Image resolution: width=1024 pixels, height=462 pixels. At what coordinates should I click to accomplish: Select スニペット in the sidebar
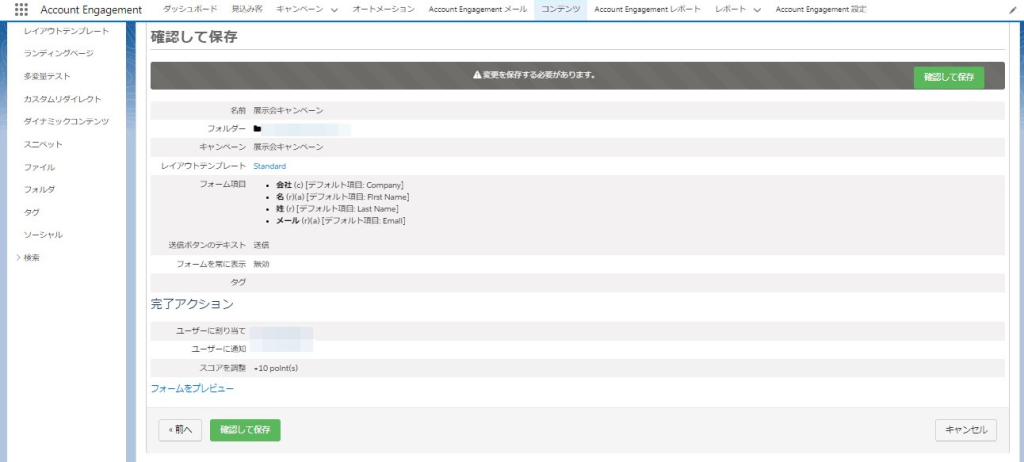click(42, 144)
